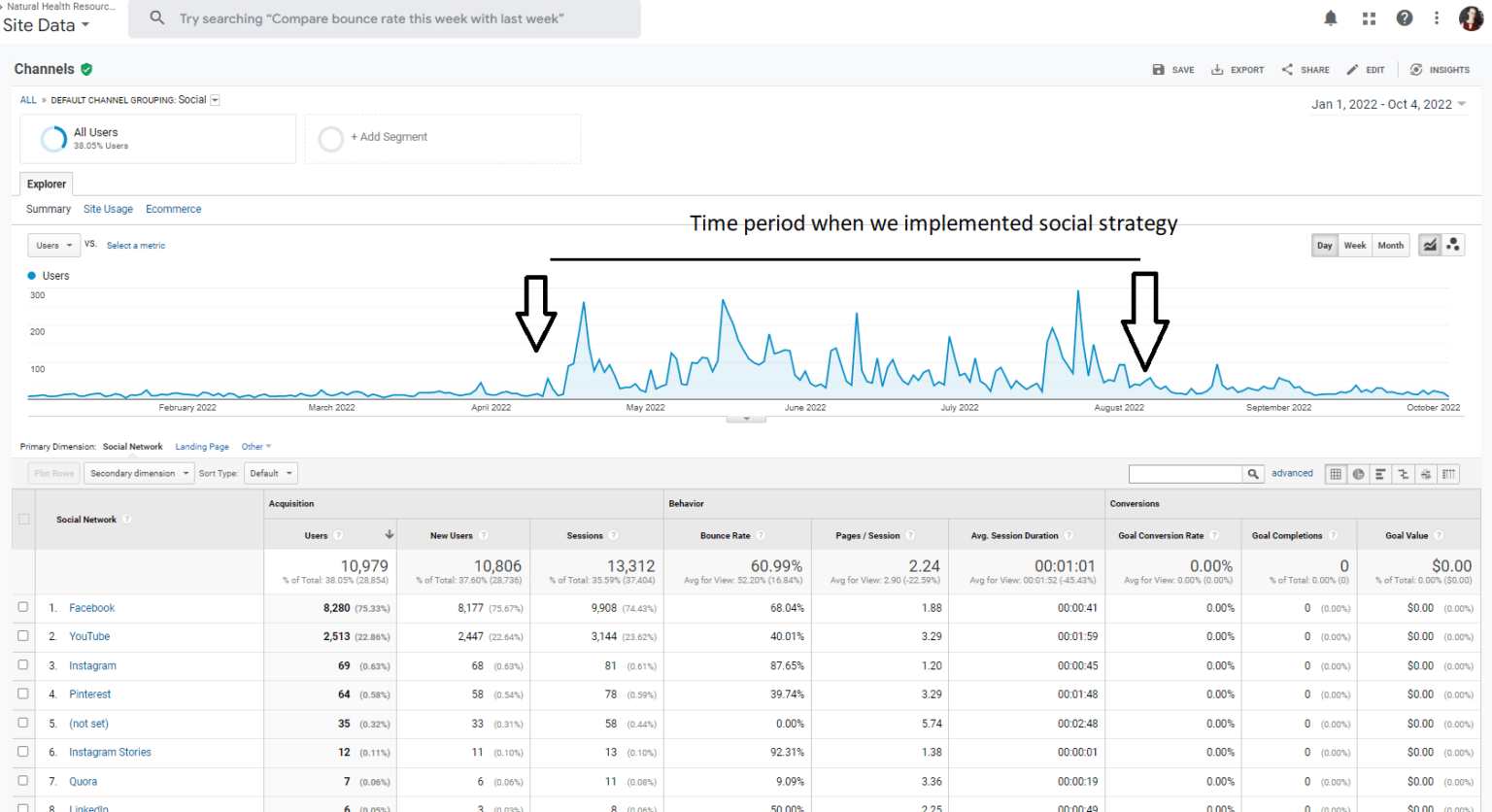Open the Users metric dropdown

(53, 246)
